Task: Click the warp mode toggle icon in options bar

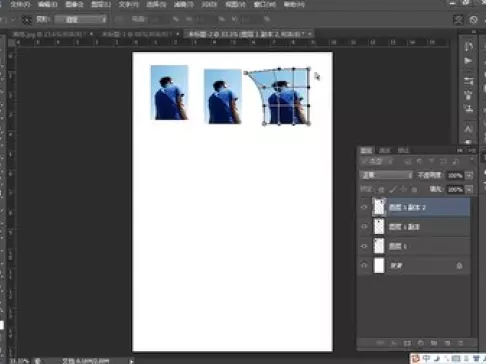Action: (x=458, y=20)
